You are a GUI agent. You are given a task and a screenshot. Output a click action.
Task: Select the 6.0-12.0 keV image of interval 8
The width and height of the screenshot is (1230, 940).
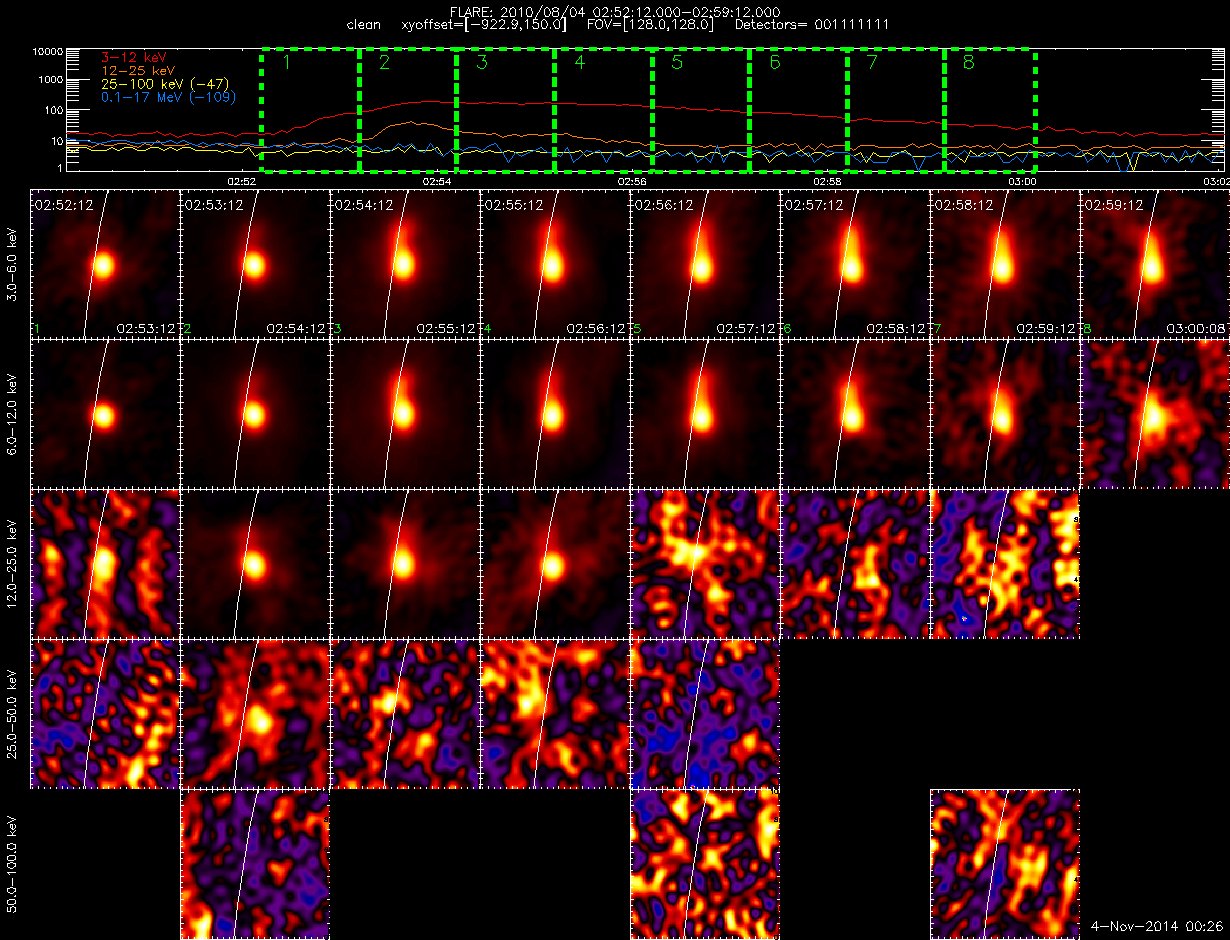tap(1155, 414)
